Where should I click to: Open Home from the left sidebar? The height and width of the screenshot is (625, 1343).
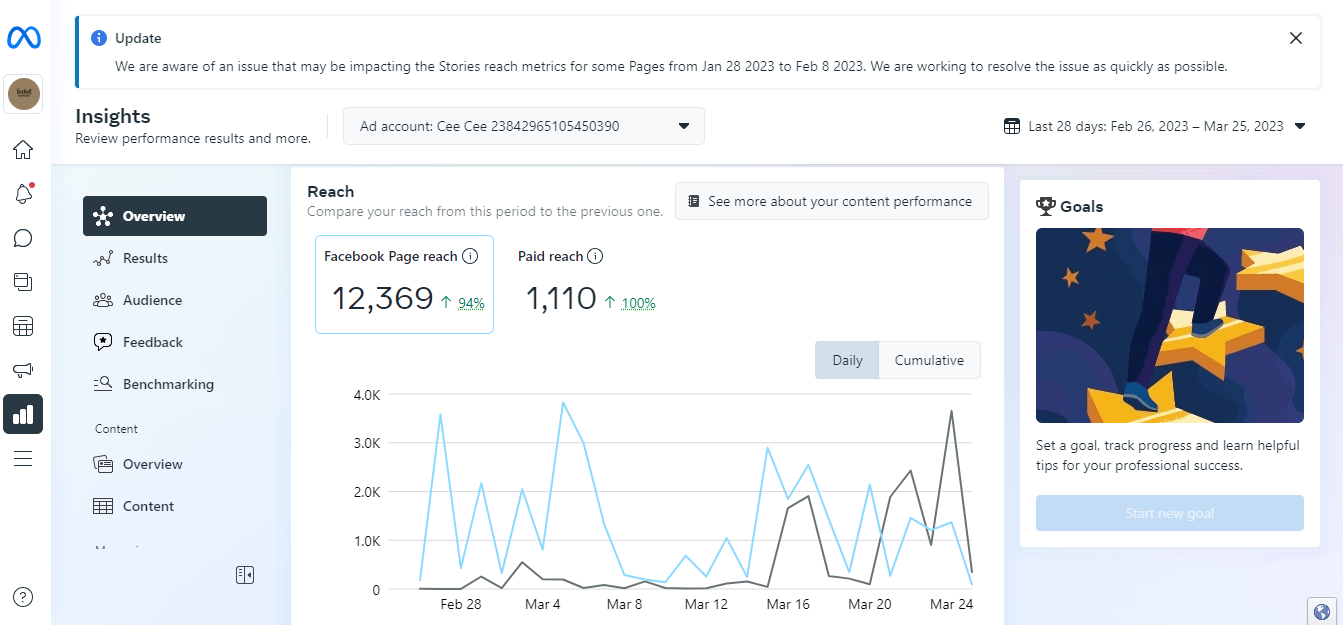(23, 150)
